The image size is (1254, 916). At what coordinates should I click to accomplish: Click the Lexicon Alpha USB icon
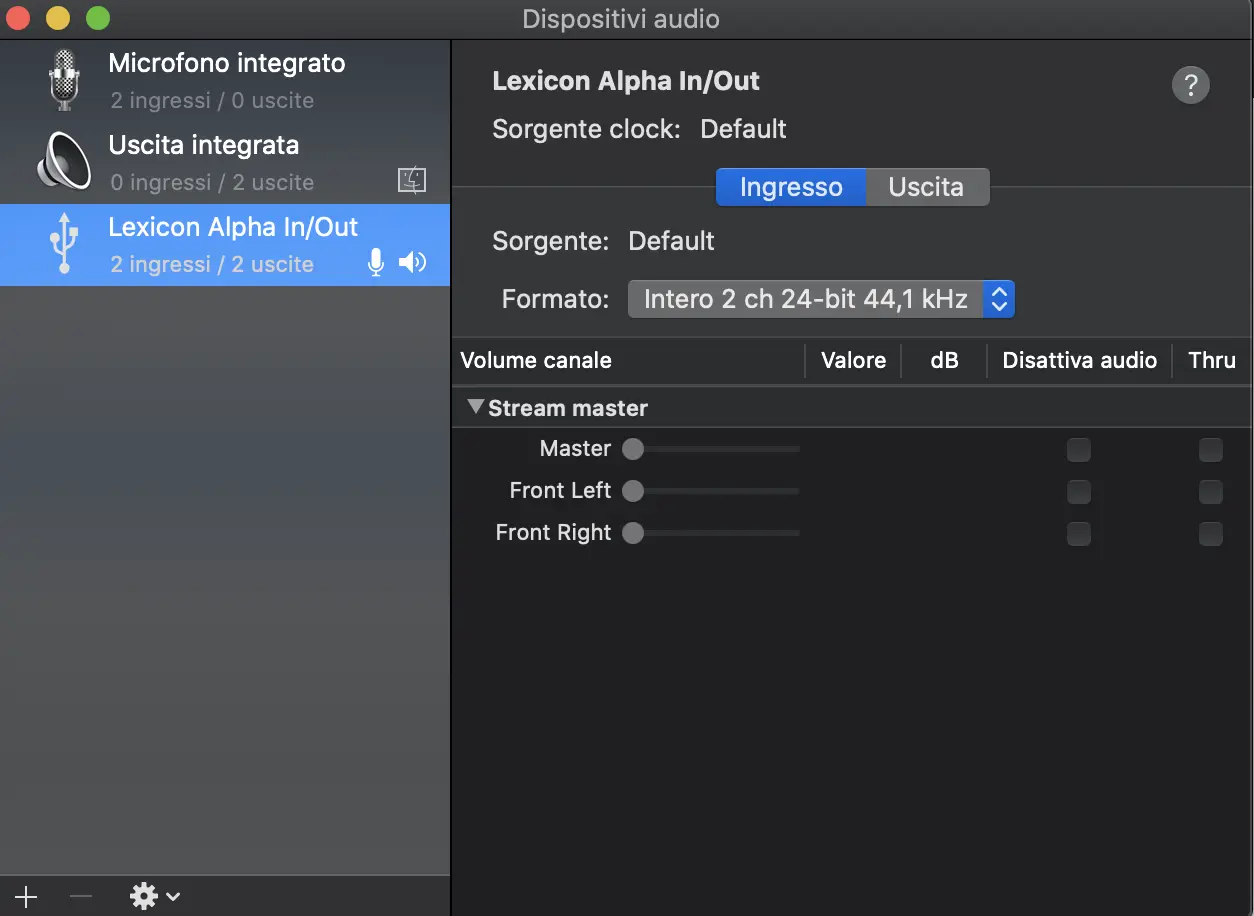click(x=64, y=244)
